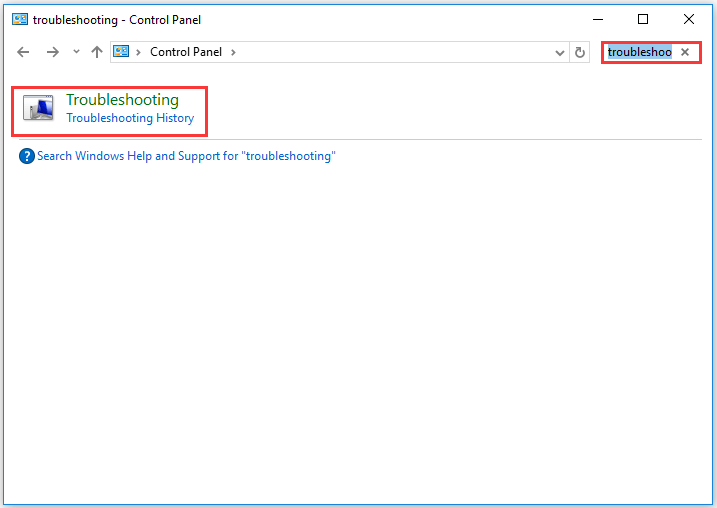Open the green Troubleshooting heading
This screenshot has height=508, width=717.
click(123, 100)
